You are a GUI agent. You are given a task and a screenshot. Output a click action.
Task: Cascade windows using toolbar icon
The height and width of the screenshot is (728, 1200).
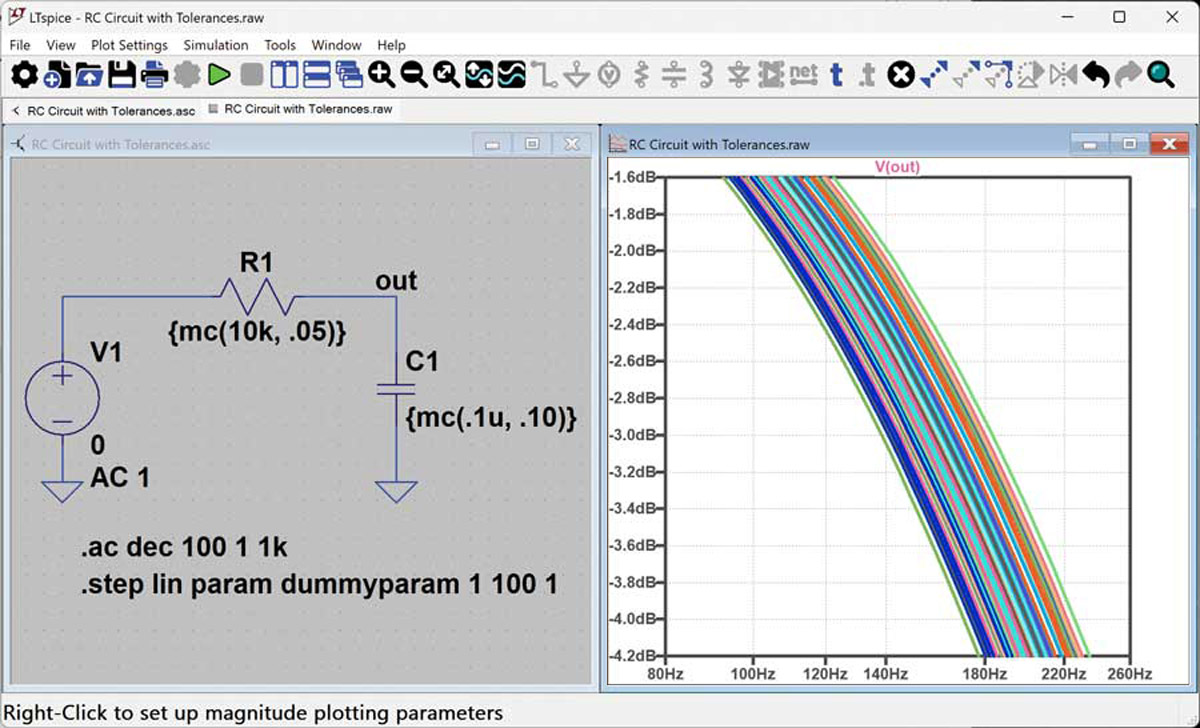[349, 74]
